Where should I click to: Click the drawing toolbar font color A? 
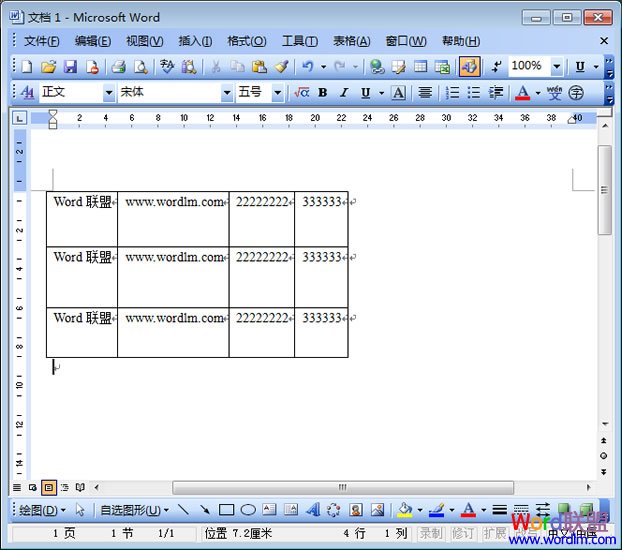[x=468, y=510]
